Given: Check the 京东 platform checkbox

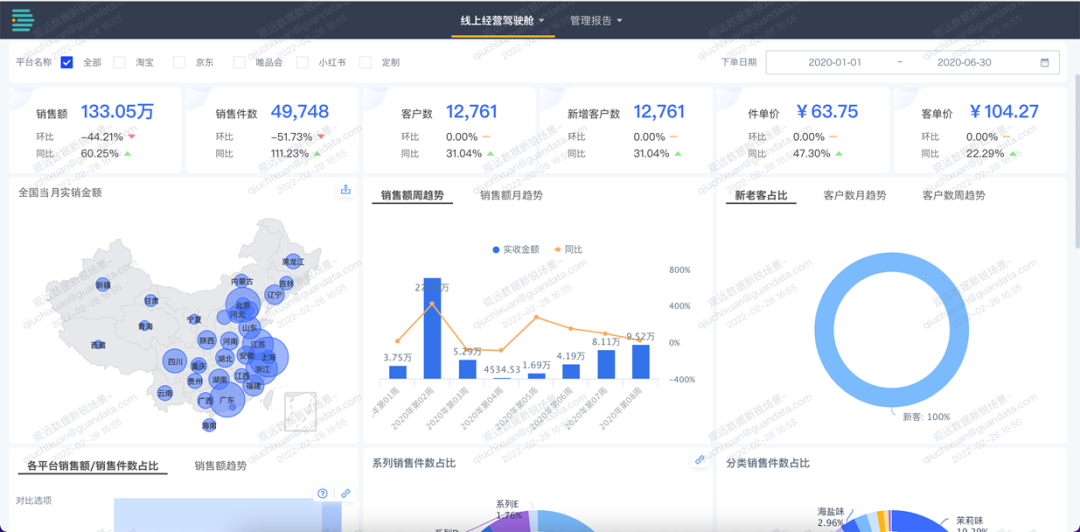Looking at the screenshot, I should coord(179,62).
